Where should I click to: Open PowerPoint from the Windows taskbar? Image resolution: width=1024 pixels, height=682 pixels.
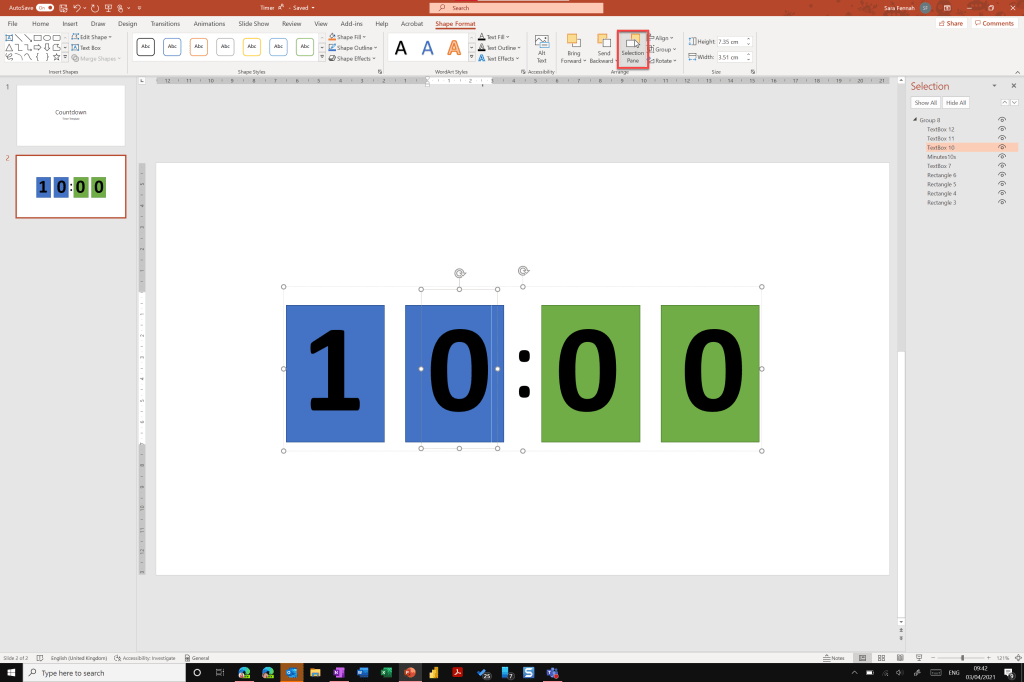tap(409, 673)
